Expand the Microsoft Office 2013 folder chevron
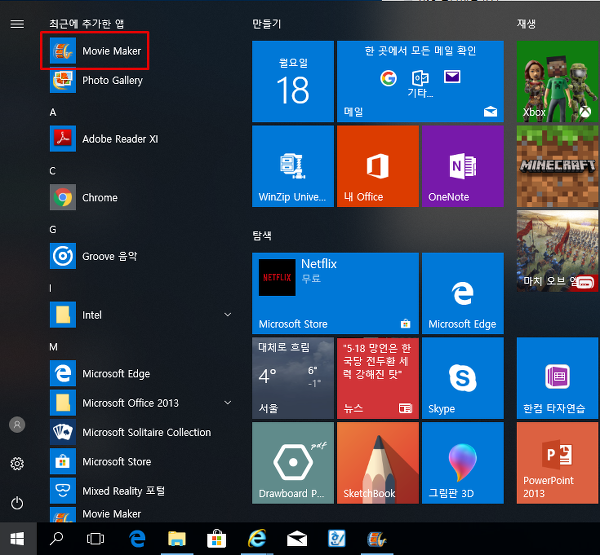The width and height of the screenshot is (600, 555). 228,403
